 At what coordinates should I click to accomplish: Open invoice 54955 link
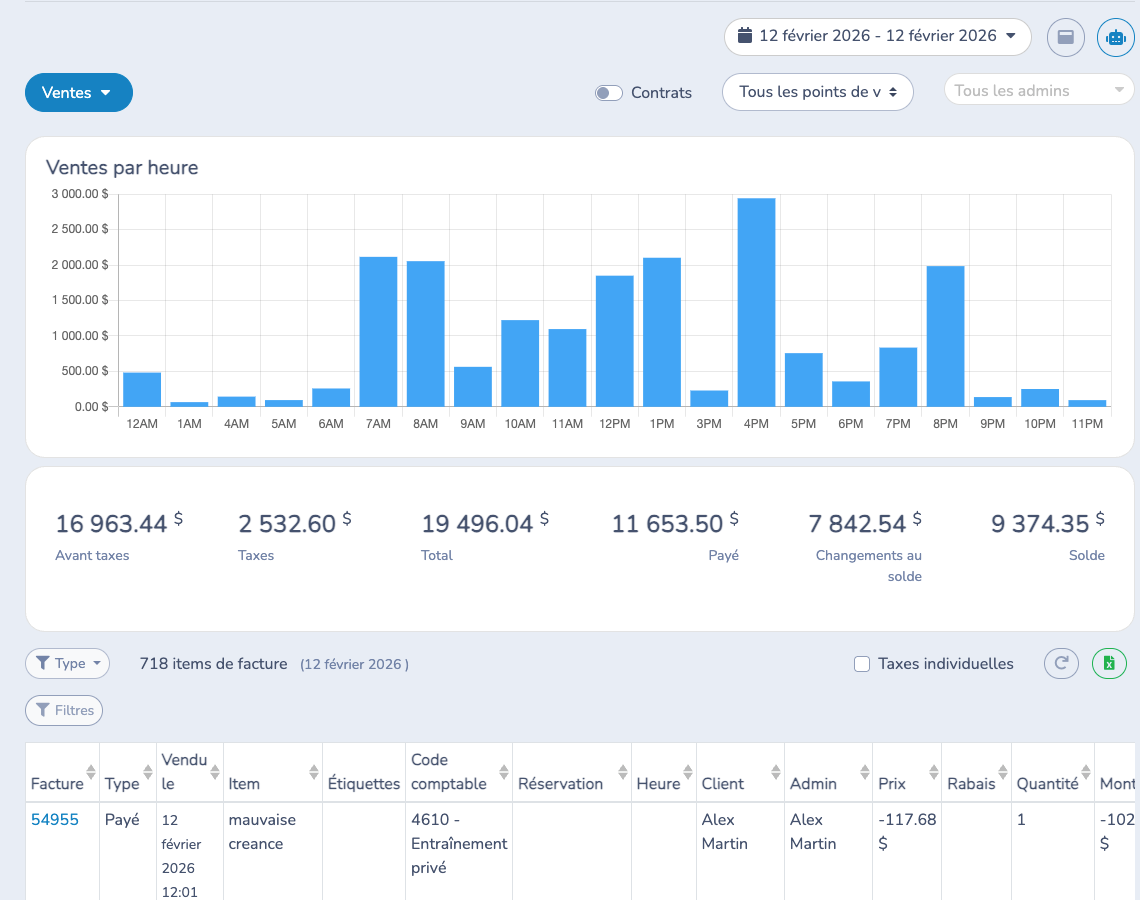click(x=55, y=819)
